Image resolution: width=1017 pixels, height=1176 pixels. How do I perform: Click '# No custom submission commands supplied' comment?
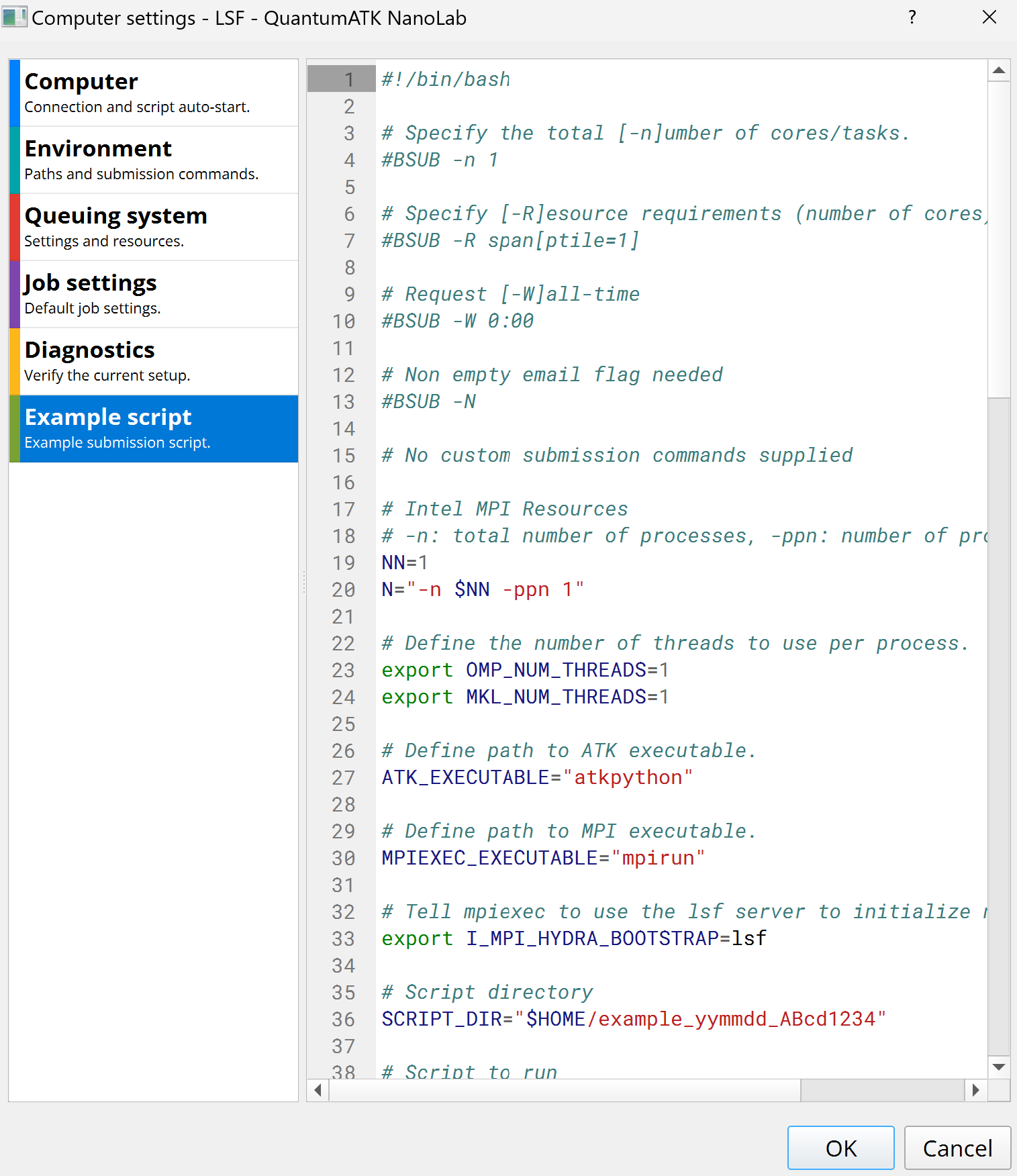coord(617,455)
